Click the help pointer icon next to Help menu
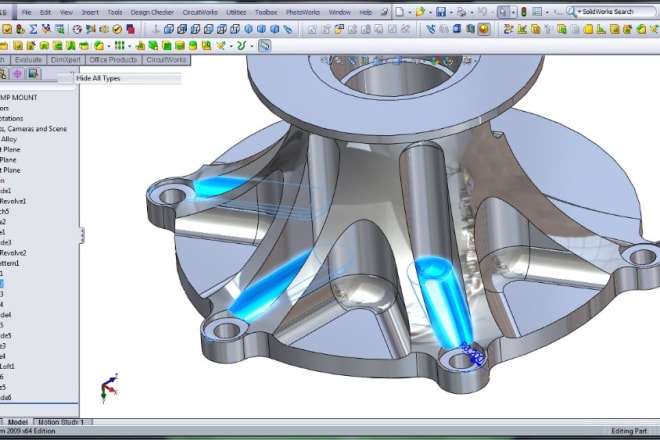 coord(384,12)
